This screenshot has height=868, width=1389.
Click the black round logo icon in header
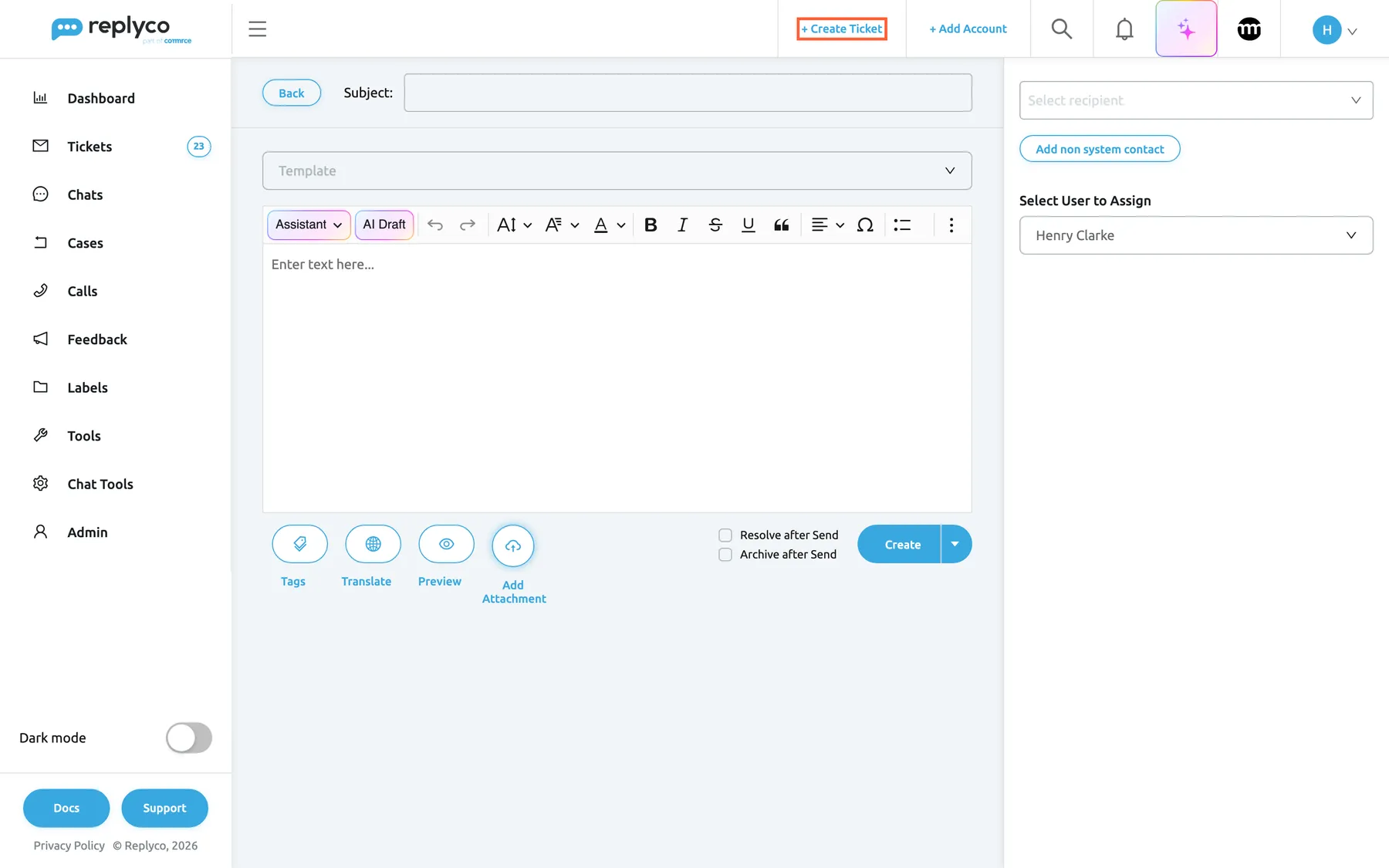(1249, 29)
